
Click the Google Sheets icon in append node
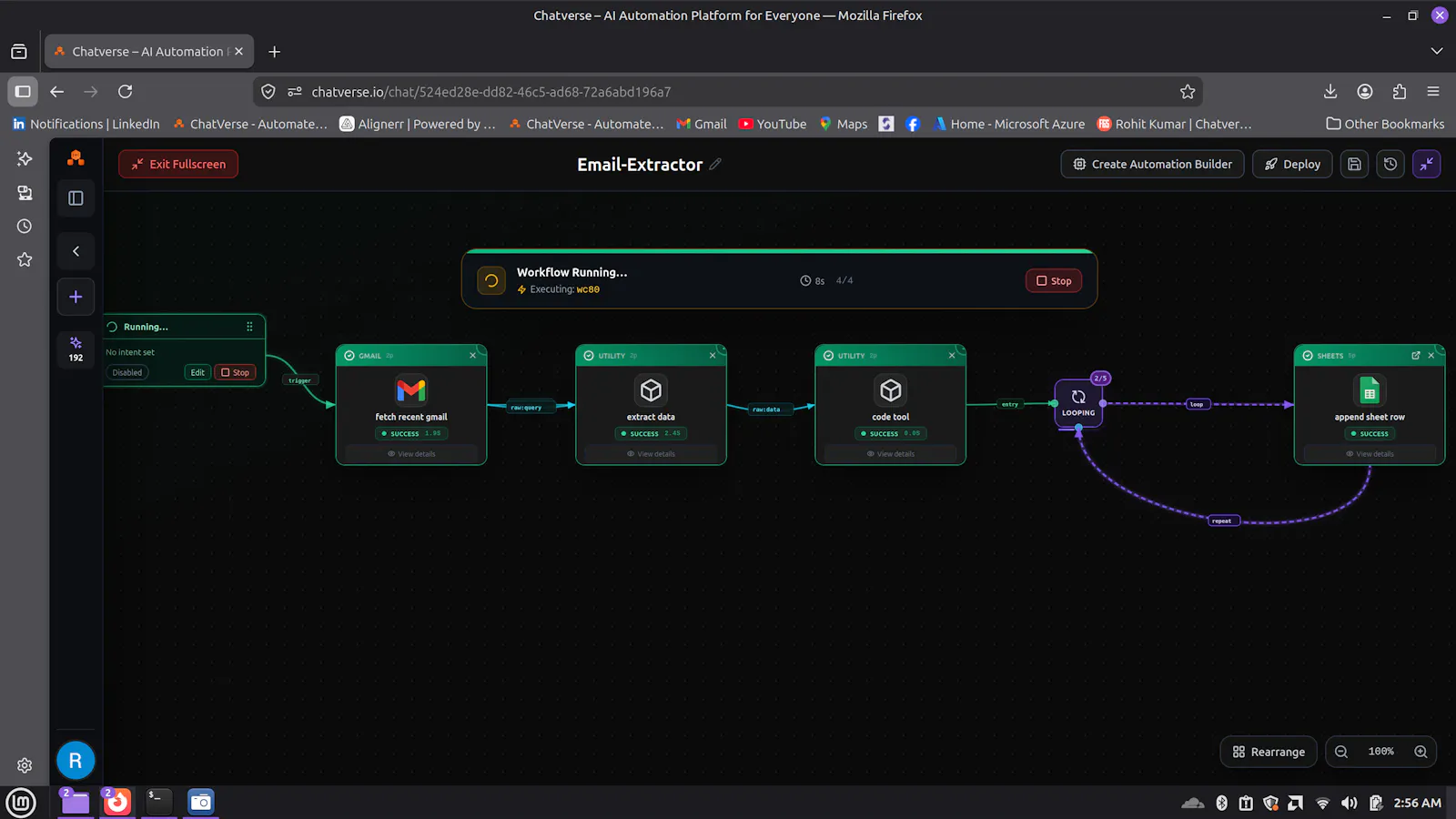tap(1370, 390)
